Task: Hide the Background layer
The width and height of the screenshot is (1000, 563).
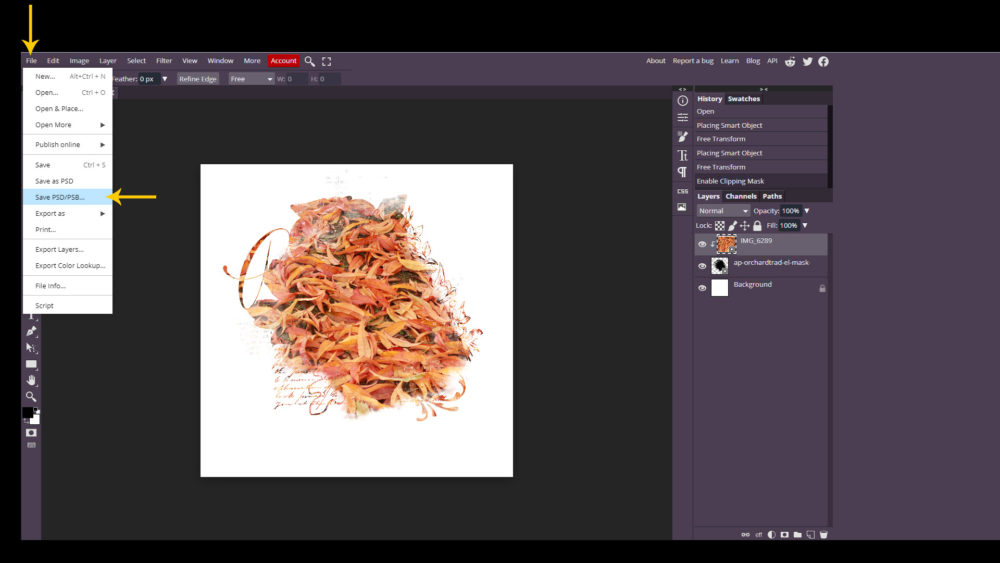Action: [702, 288]
